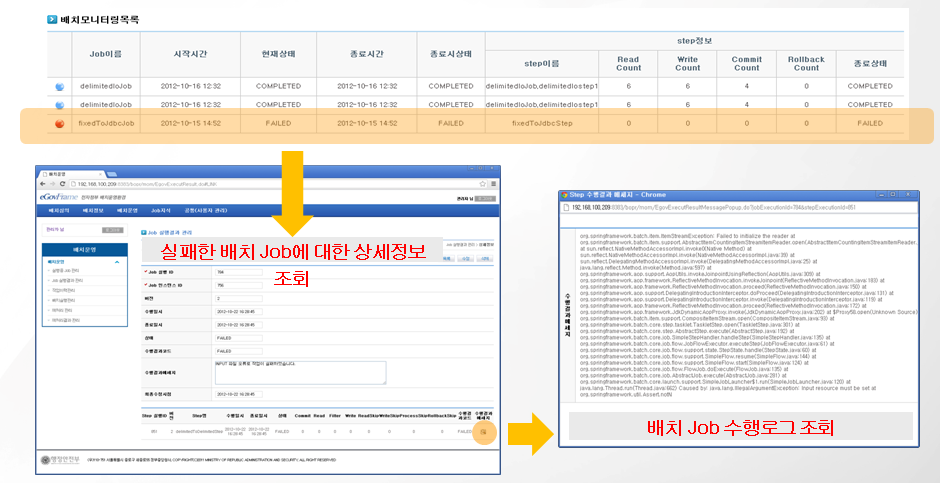940x483 pixels.
Task: Open the Job지식 menu in the blue navigation bar
Action: 160,211
